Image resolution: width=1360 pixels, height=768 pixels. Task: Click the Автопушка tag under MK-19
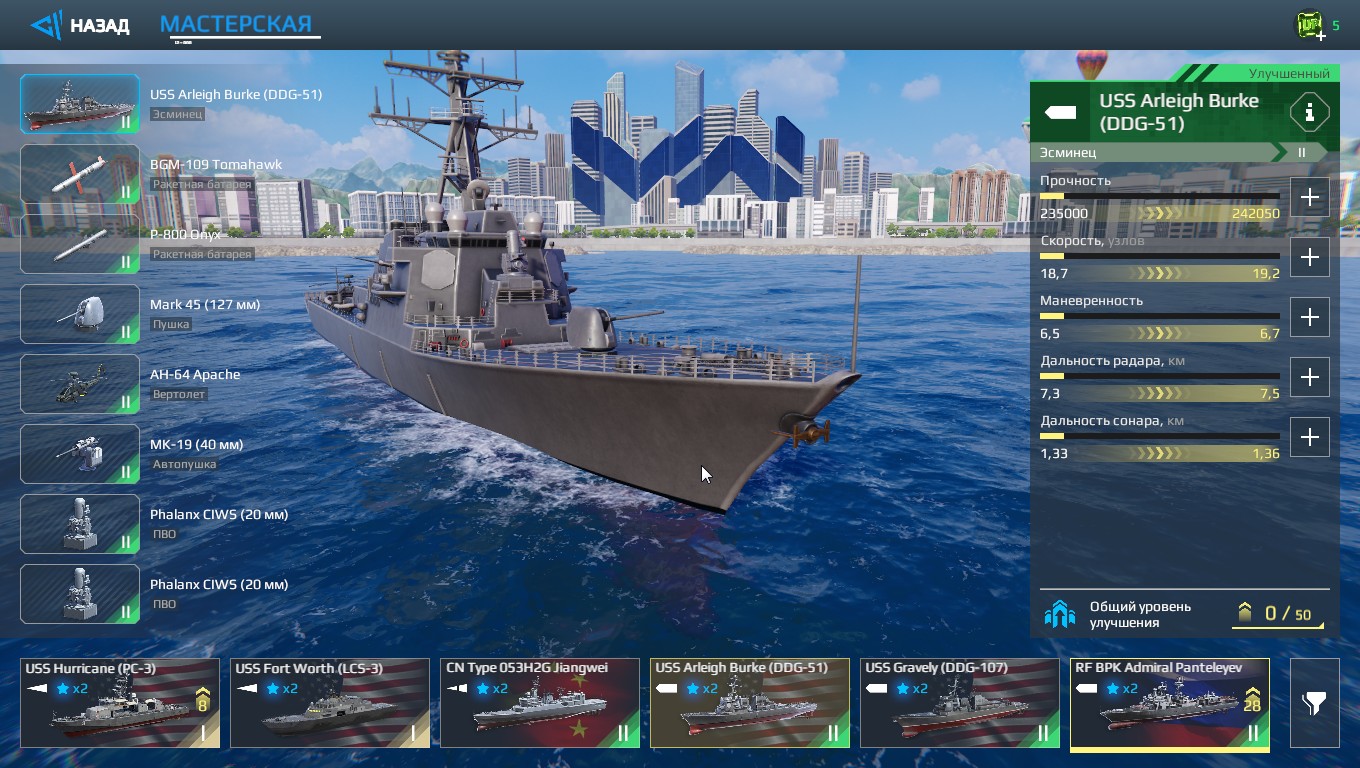tap(184, 464)
